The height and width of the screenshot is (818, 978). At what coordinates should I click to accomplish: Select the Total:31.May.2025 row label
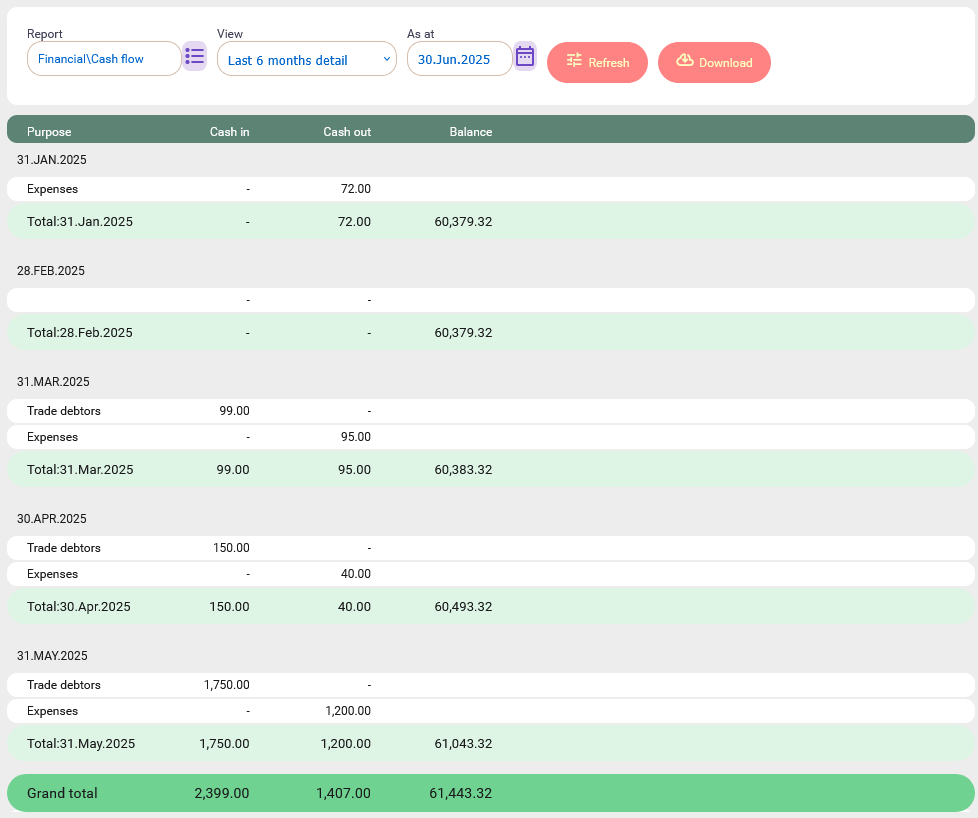click(x=81, y=744)
